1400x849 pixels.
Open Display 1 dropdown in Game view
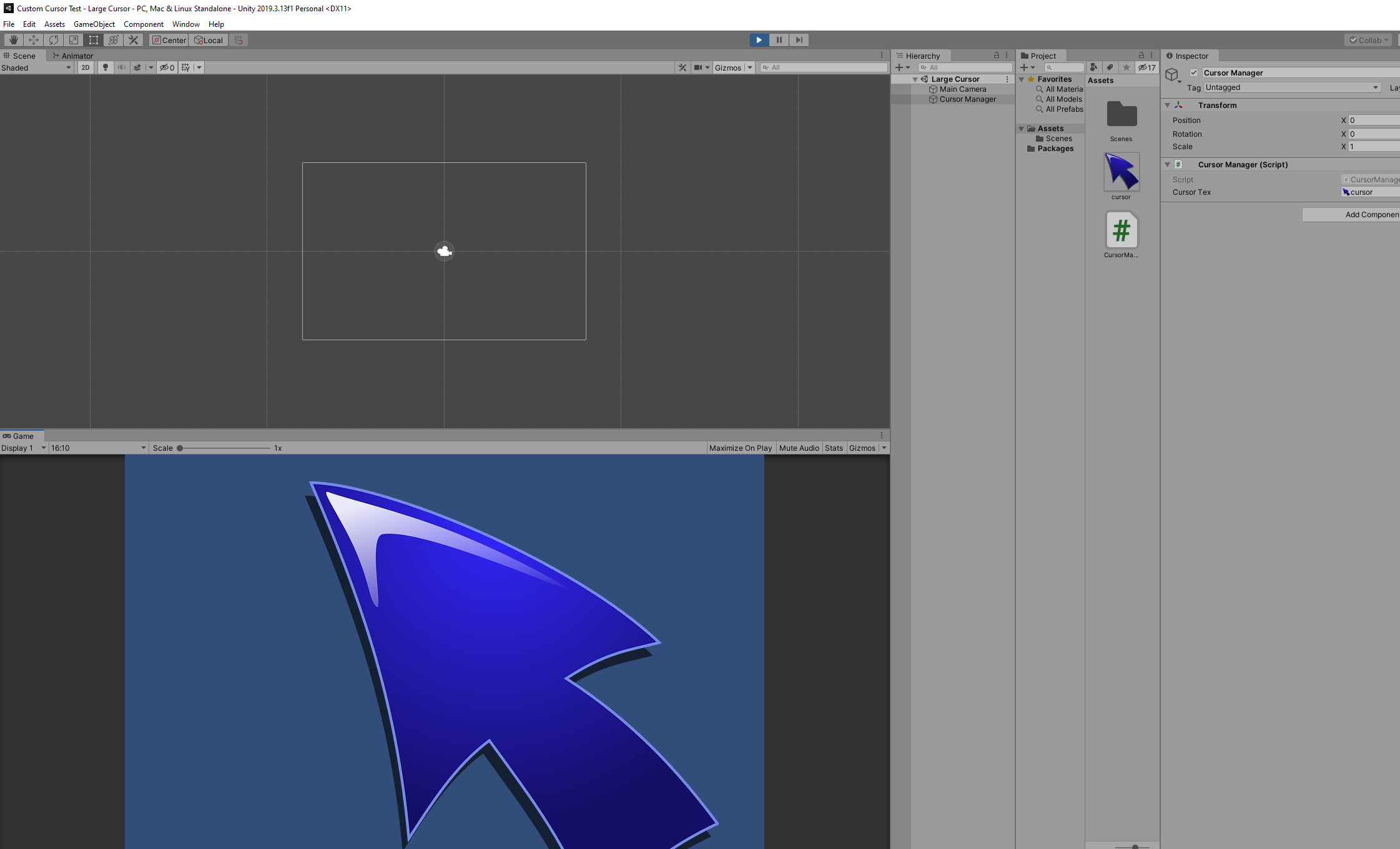[24, 448]
